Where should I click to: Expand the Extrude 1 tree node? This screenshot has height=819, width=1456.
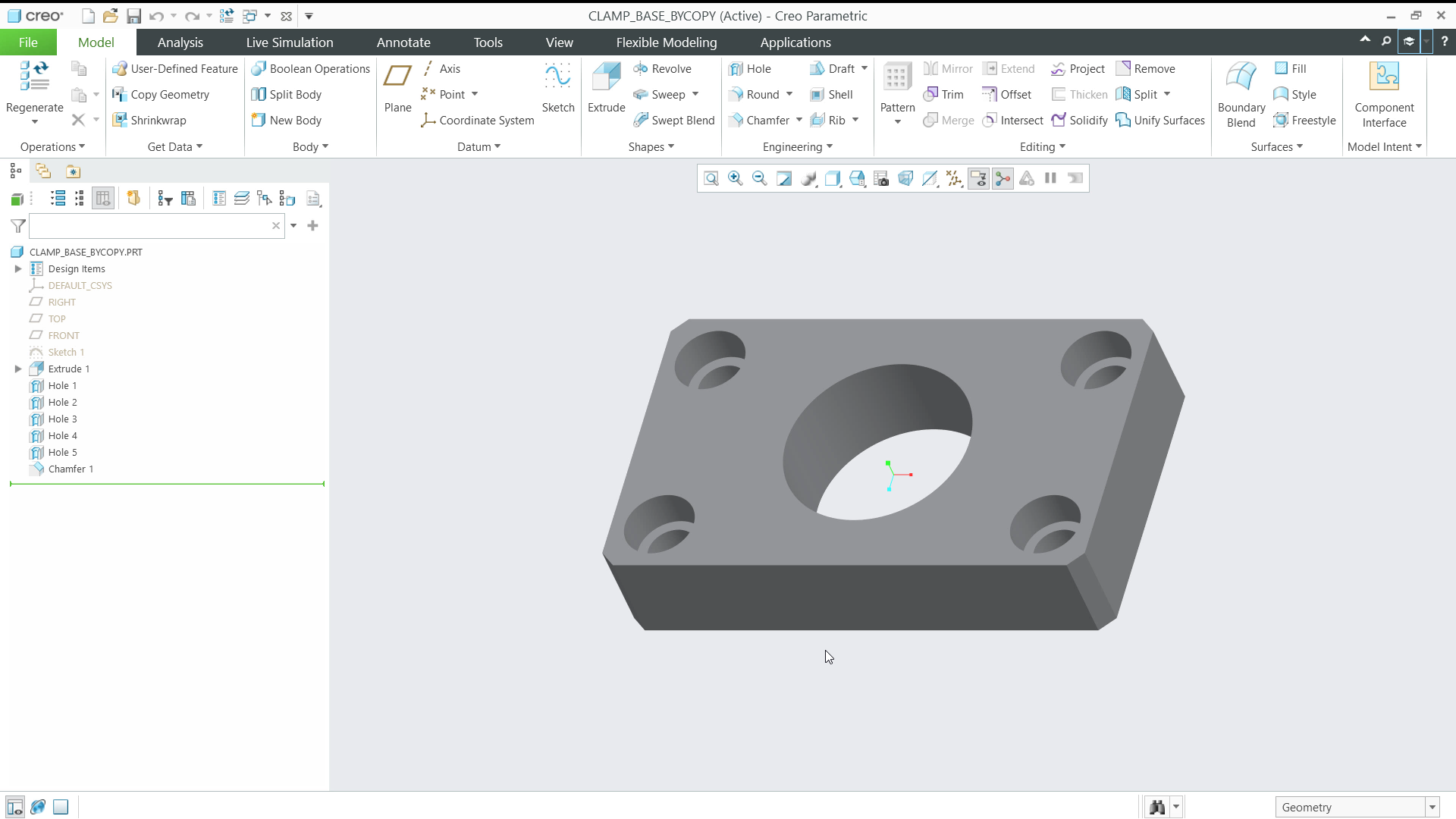[18, 369]
